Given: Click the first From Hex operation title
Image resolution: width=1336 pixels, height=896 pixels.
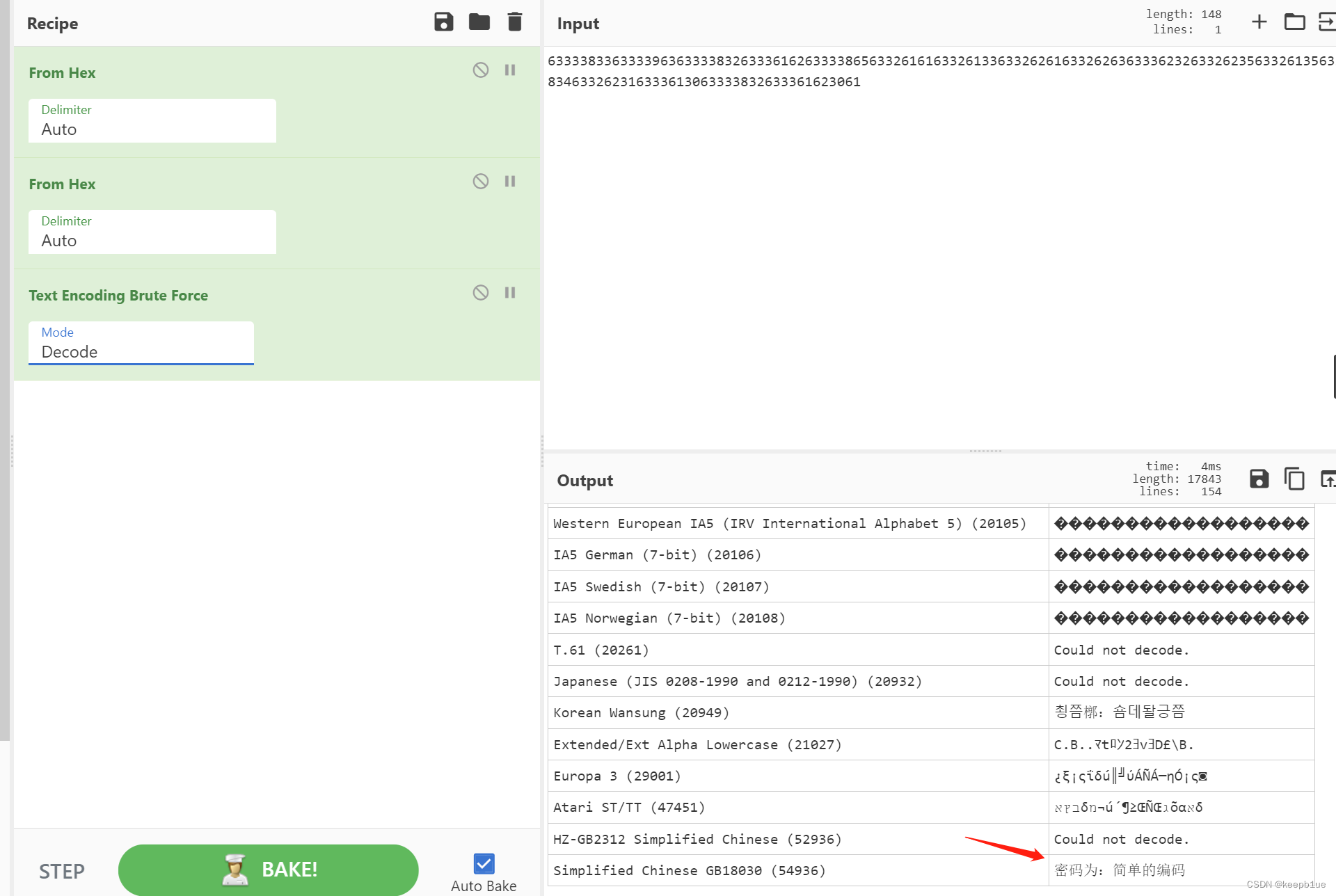Looking at the screenshot, I should tap(62, 73).
